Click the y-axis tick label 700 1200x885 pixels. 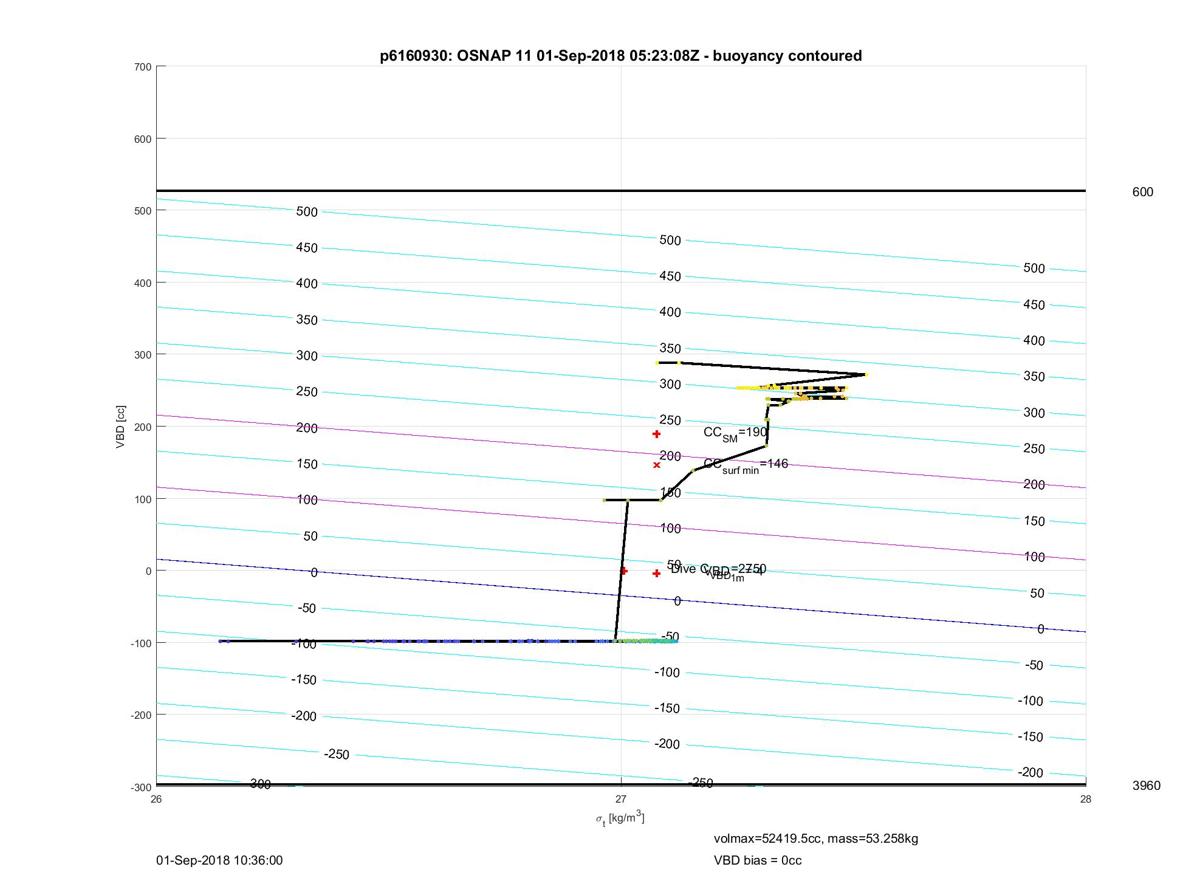(141, 67)
